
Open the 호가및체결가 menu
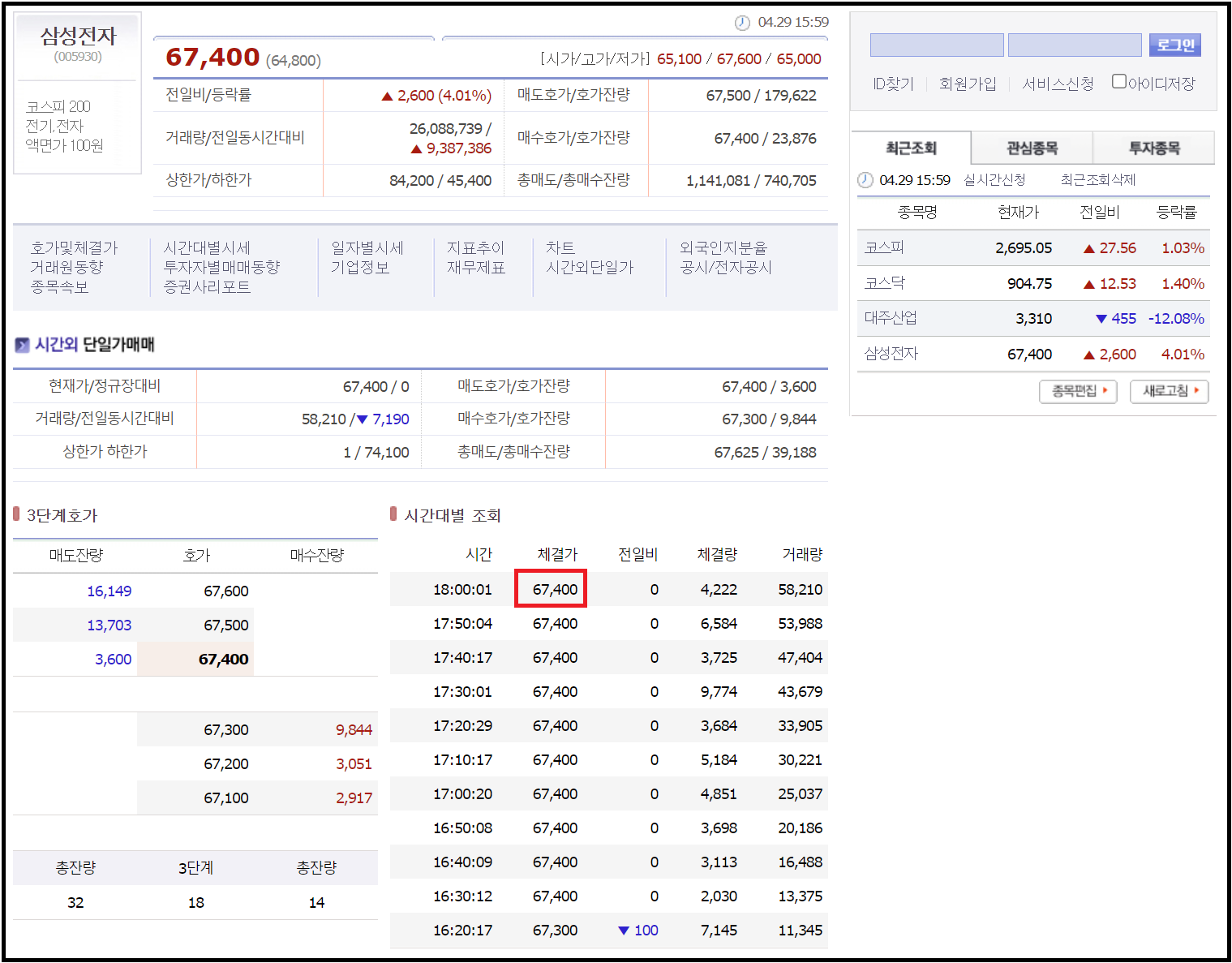coord(74,248)
